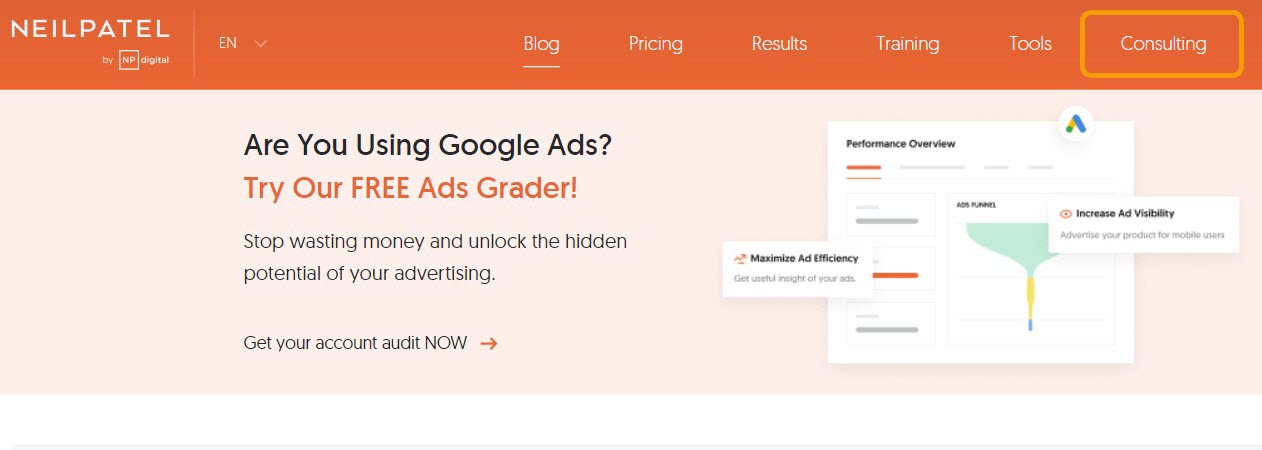1262x450 pixels.
Task: Open the Blog menu item
Action: point(541,44)
